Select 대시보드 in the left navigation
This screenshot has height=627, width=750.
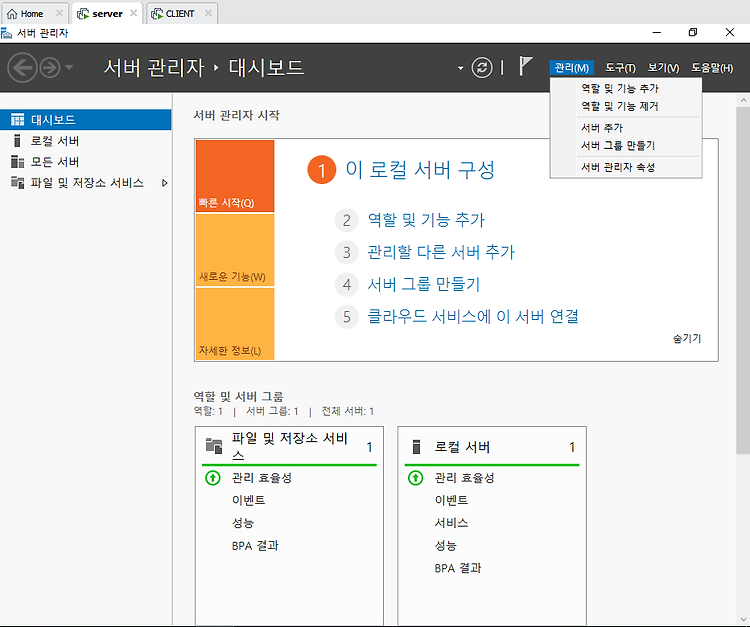point(86,120)
